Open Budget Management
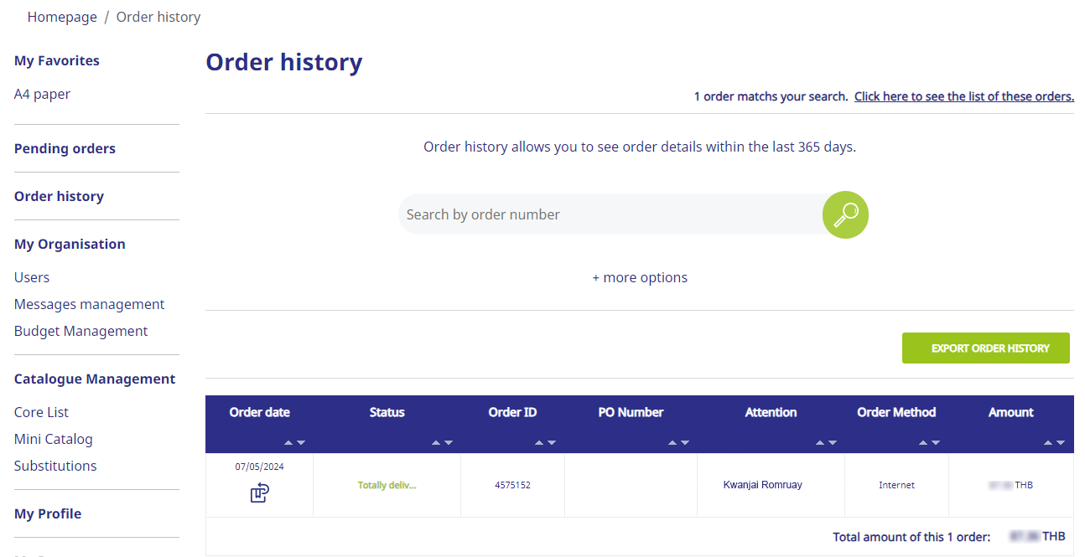The image size is (1085, 557). 81,331
